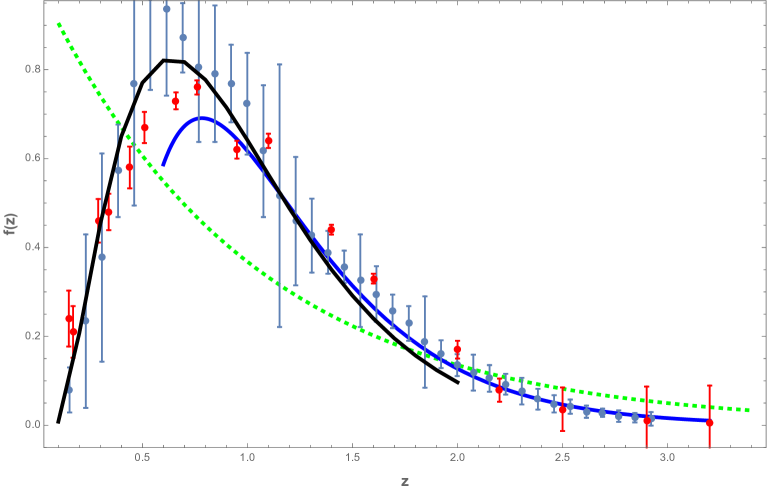This screenshot has height=491, width=768.
Task: Click the rightmost red data point near z=3.2
Action: pos(709,422)
